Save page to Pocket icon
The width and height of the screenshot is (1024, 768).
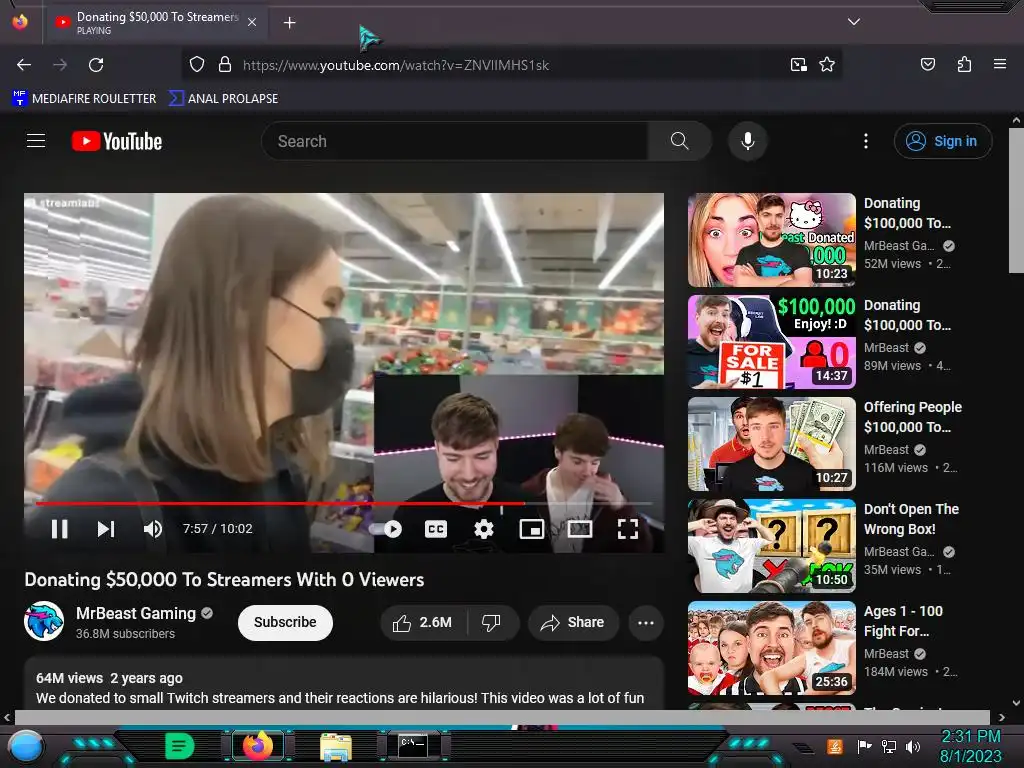(x=927, y=64)
